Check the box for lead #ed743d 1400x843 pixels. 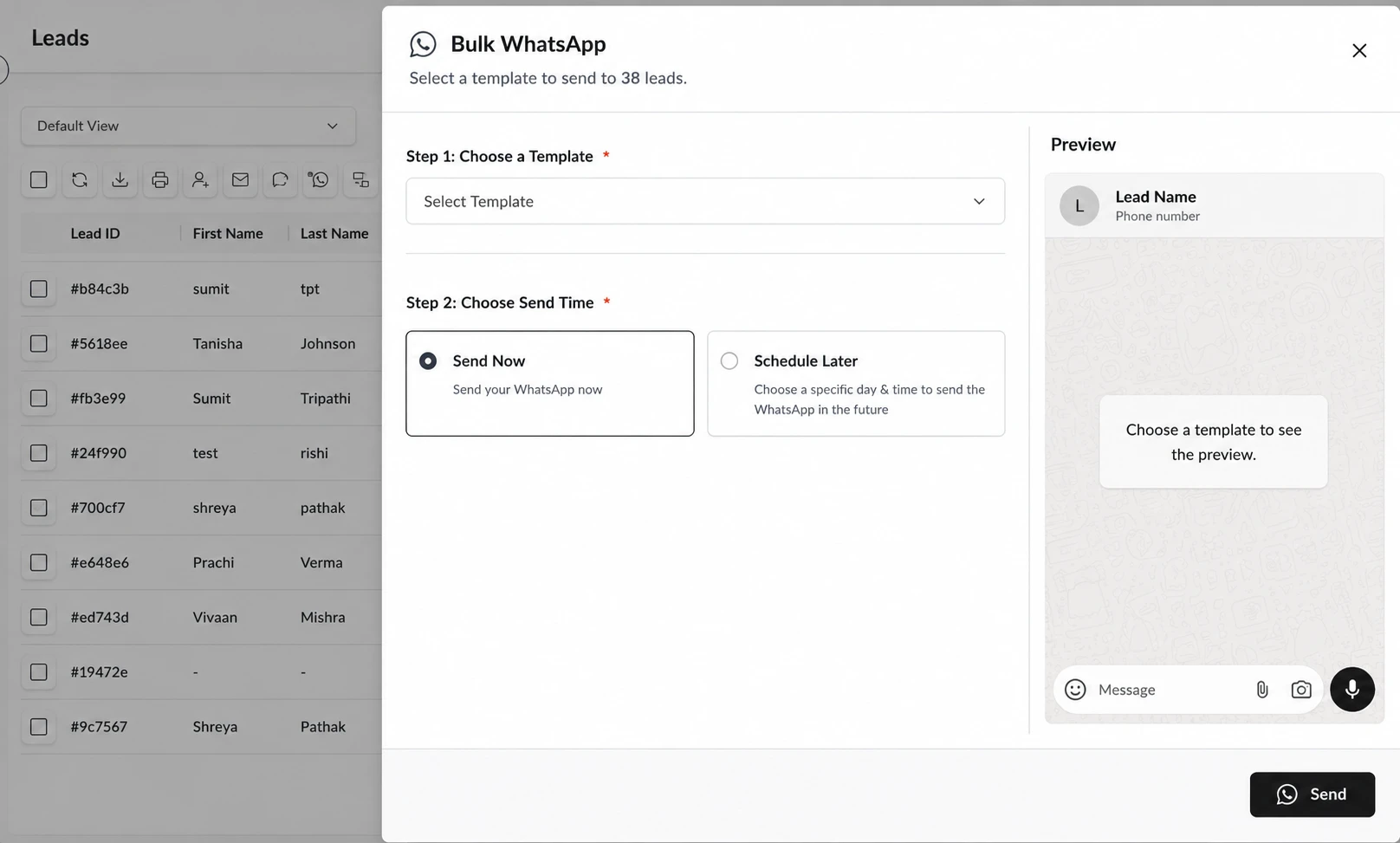pyautogui.click(x=39, y=617)
